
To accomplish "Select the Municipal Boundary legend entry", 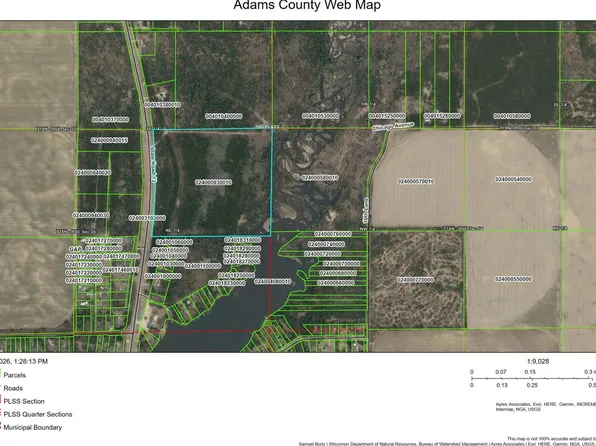I will [x=33, y=427].
